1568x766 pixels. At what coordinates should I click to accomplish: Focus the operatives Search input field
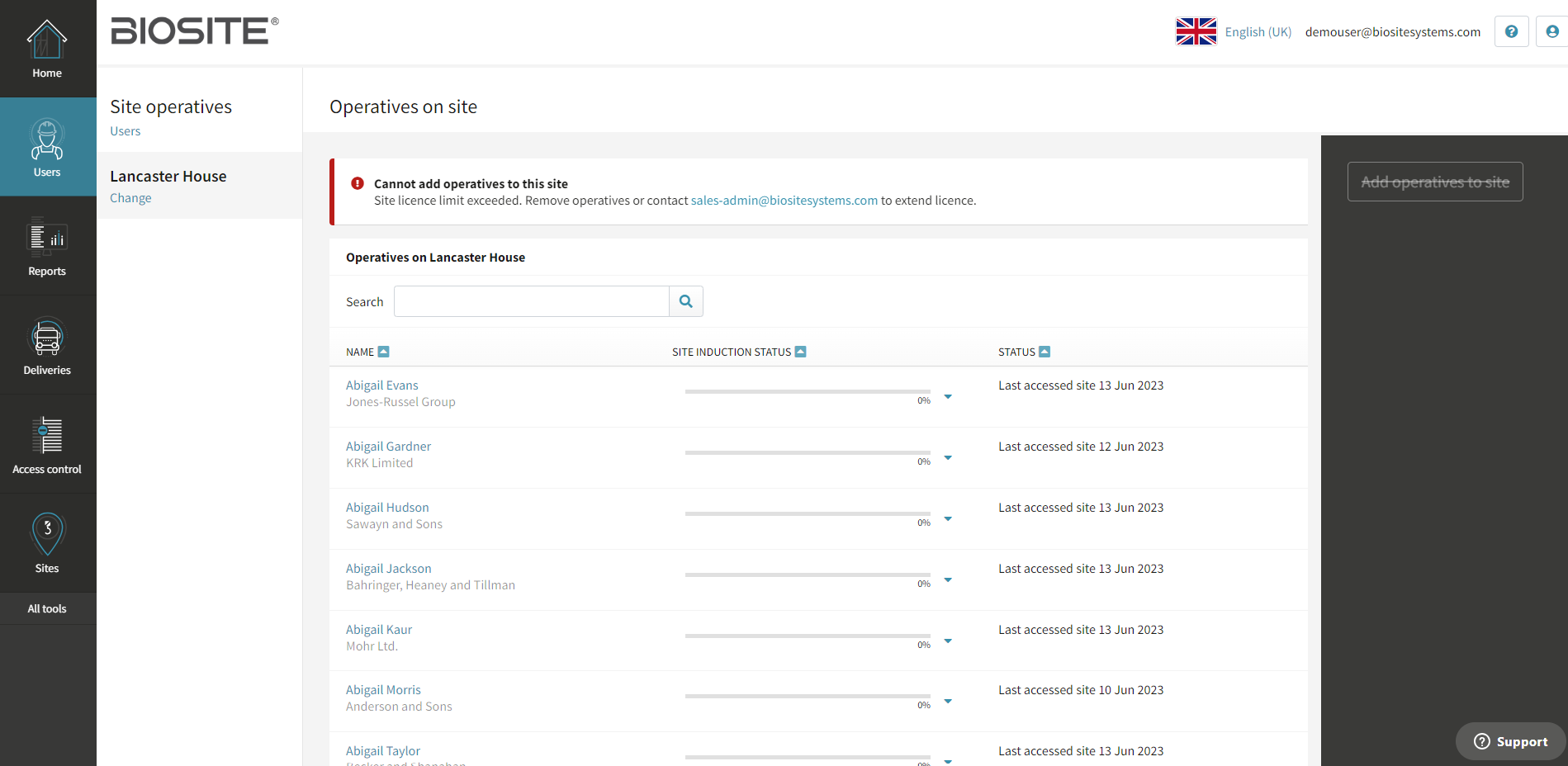[x=531, y=301]
